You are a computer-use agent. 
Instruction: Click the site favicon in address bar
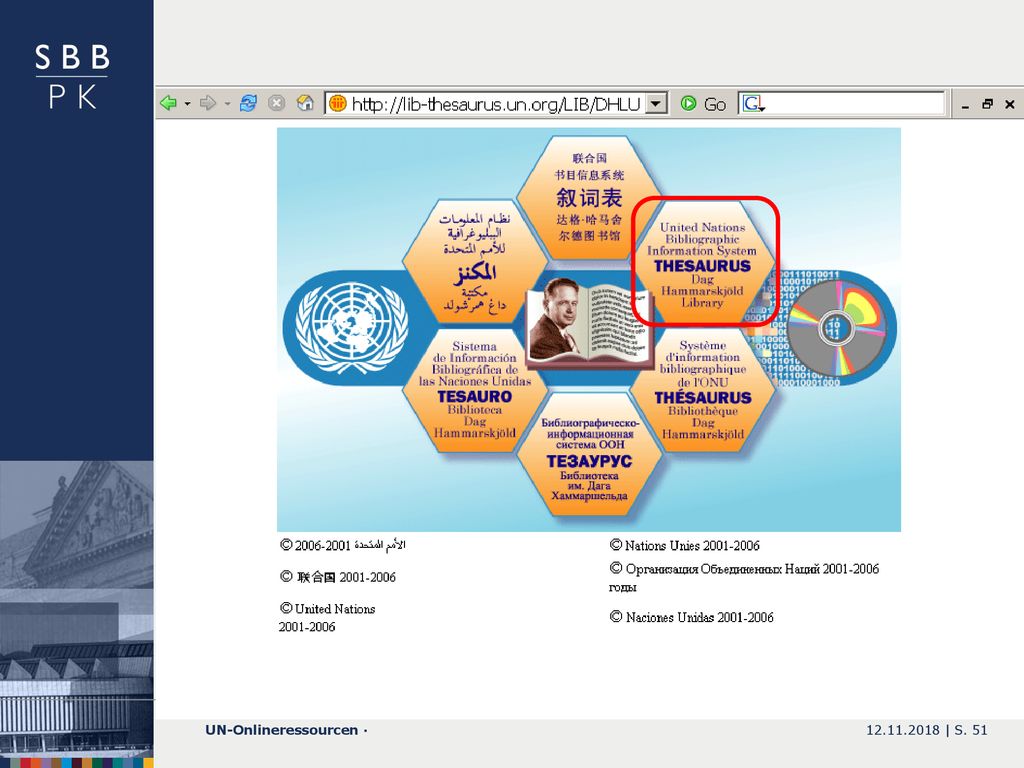point(338,103)
